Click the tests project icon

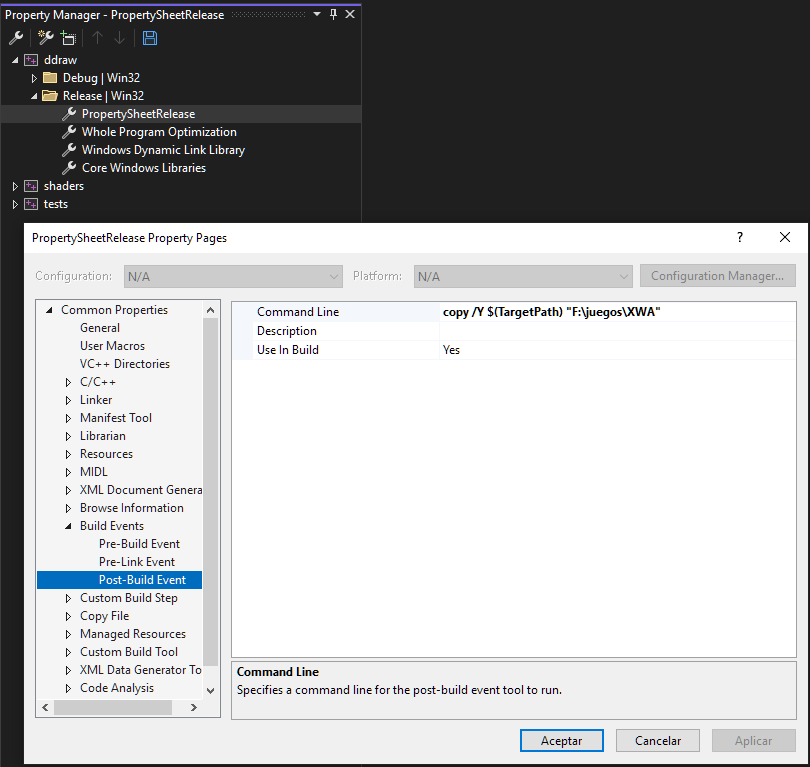(x=31, y=204)
